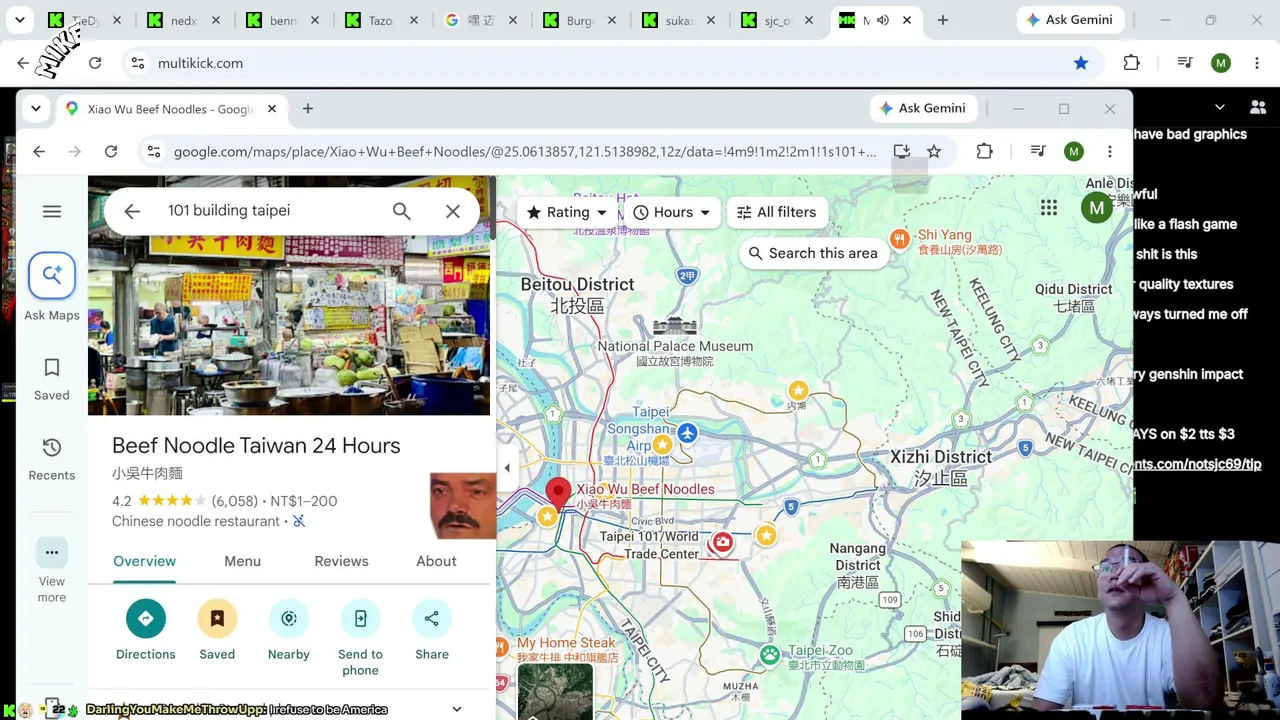Screen dimensions: 1280x720
Task: Switch to the Overview tab
Action: pos(144,561)
